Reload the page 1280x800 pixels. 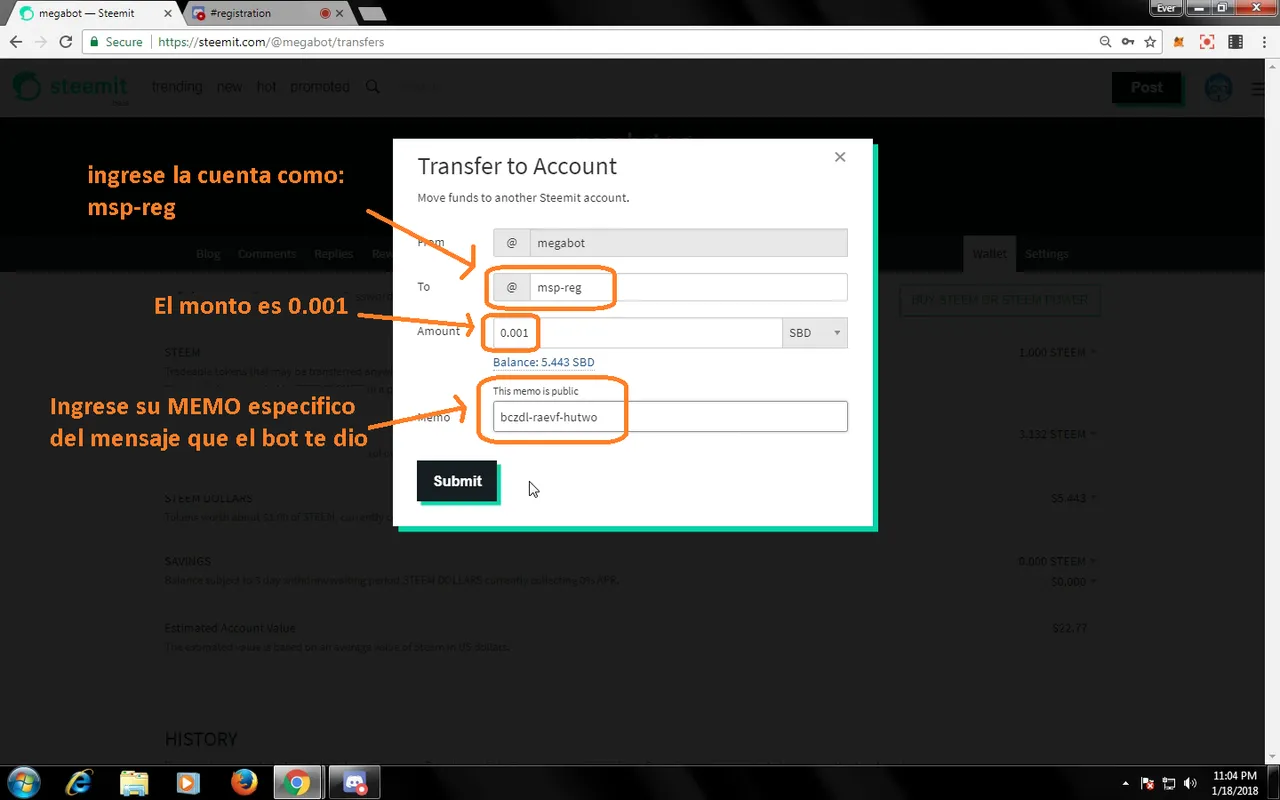click(x=66, y=42)
